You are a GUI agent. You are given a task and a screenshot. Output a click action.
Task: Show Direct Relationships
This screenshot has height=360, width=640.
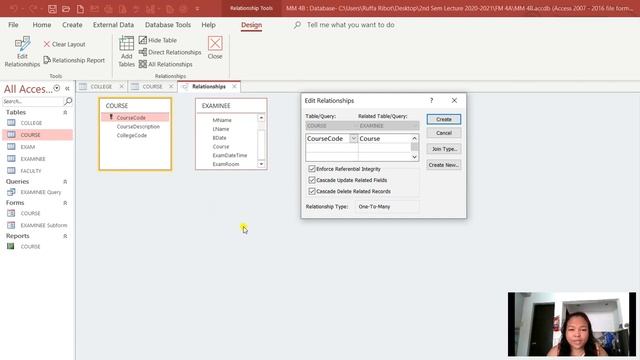[x=170, y=52]
